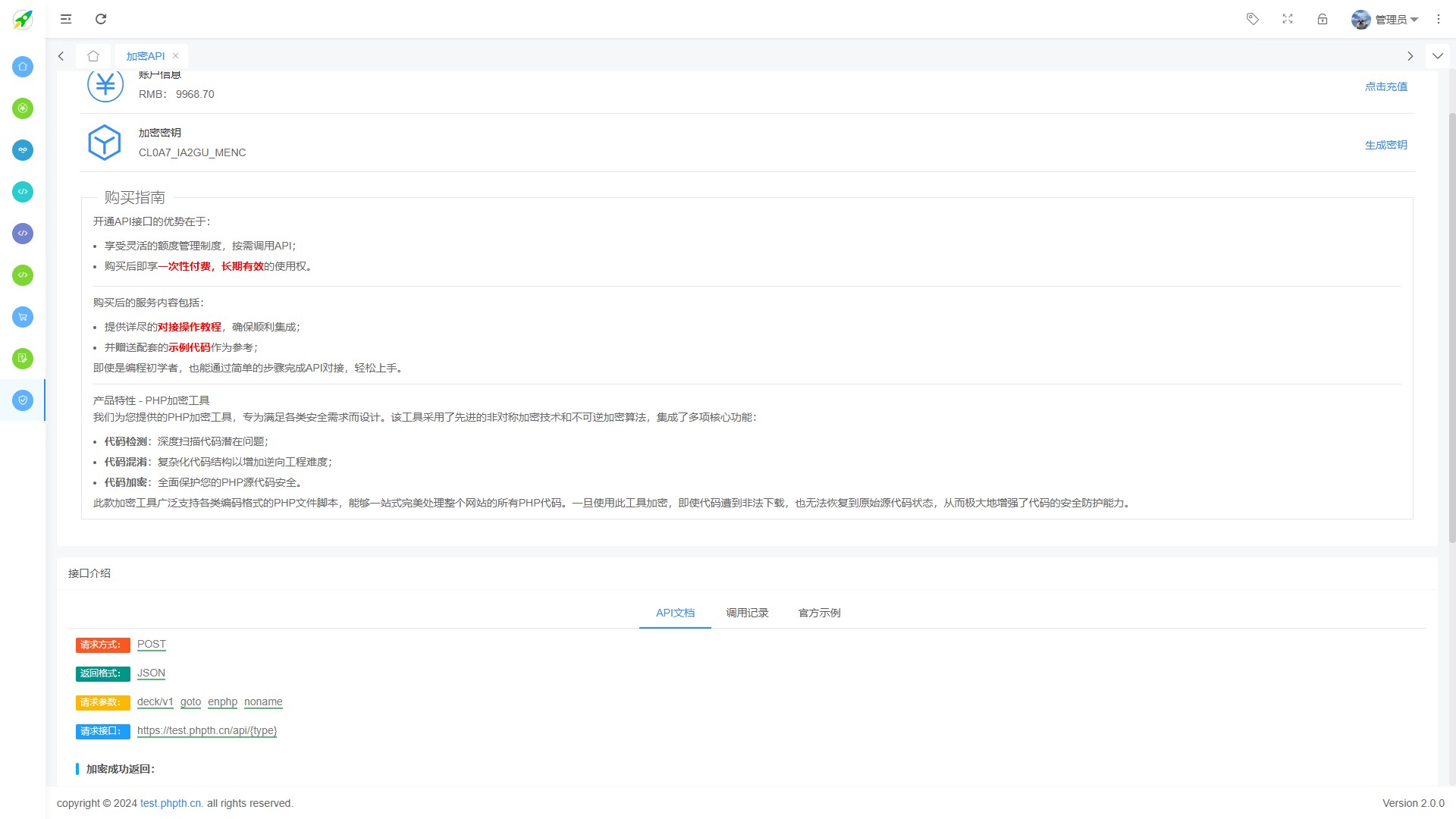Screen dimensions: 1456x819
Task: Switch to the 调用记录 tab
Action: [747, 613]
